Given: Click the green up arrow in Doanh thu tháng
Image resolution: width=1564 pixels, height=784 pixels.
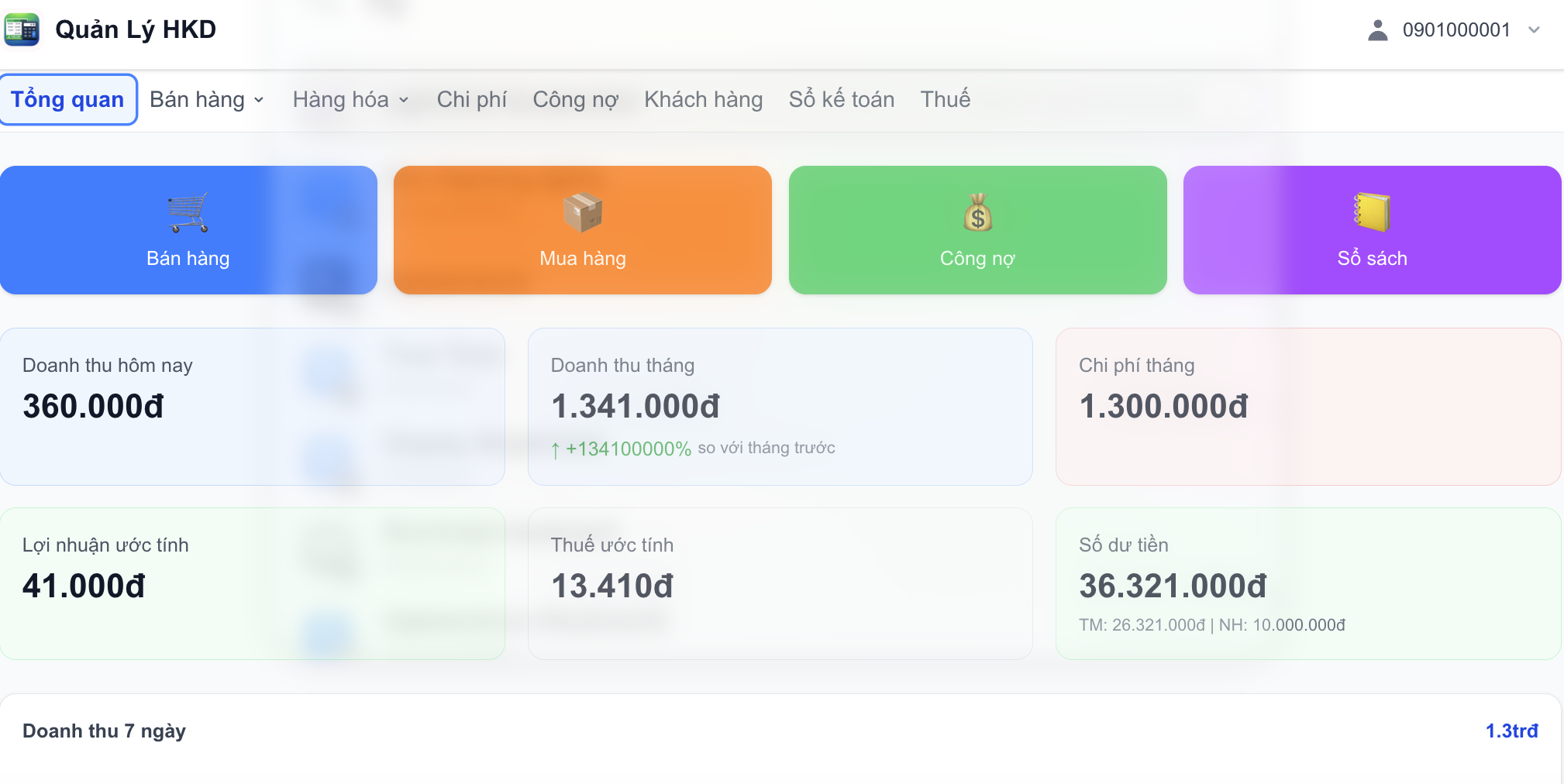Looking at the screenshot, I should (x=555, y=449).
